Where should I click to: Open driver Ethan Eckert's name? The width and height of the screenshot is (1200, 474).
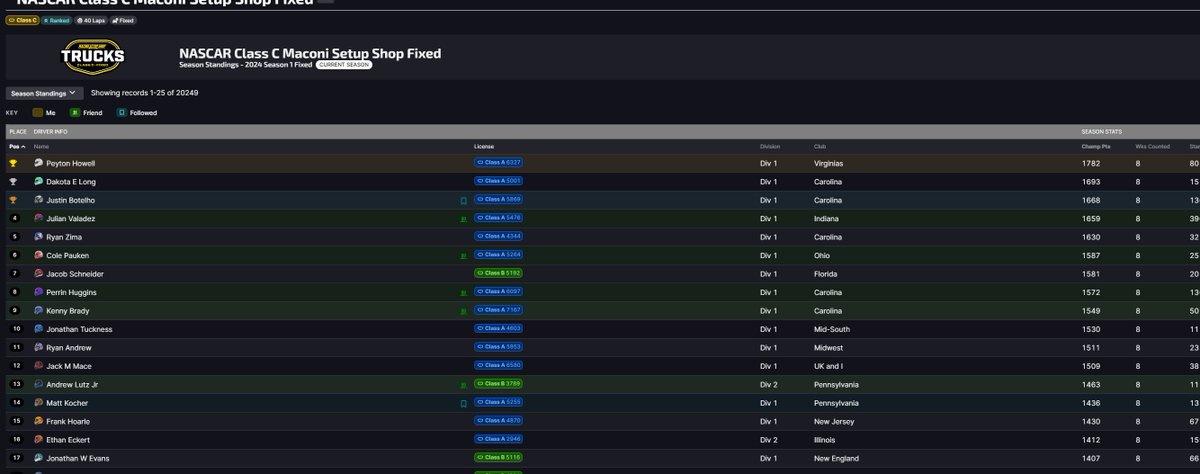tap(68, 440)
